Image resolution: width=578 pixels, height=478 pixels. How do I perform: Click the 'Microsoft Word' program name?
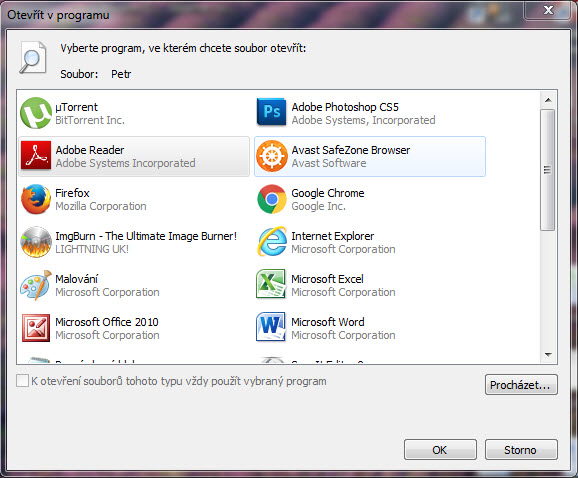tap(328, 322)
